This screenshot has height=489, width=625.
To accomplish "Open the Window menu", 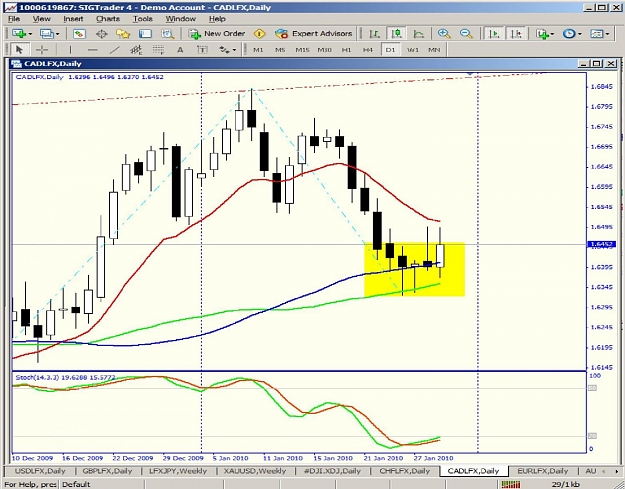I will [x=181, y=19].
